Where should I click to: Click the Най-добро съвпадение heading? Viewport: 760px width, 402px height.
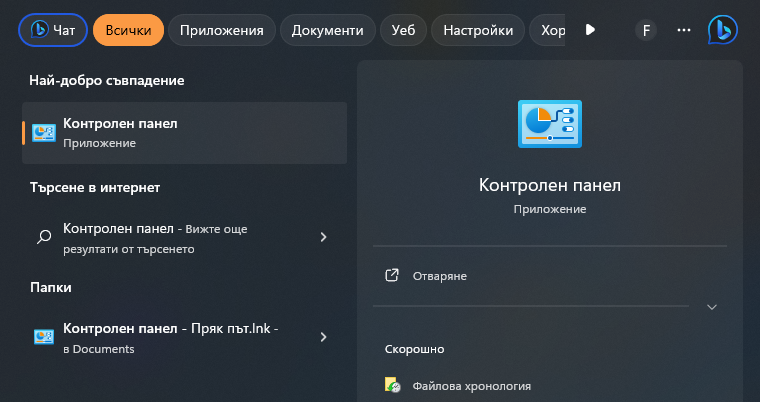click(107, 80)
